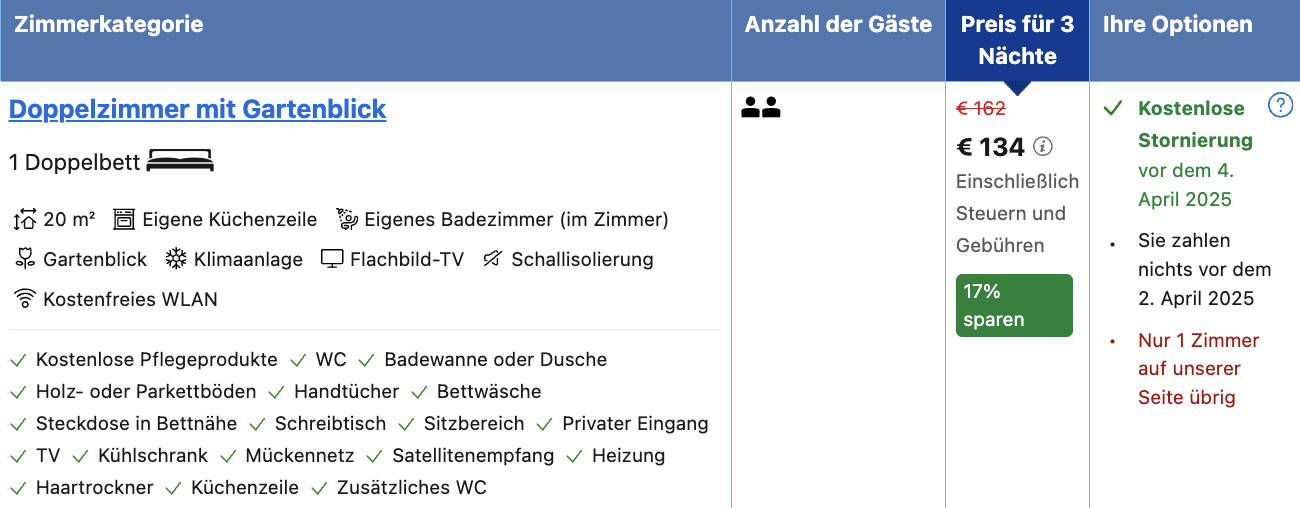Click the two-guests occupancy icon

tap(761, 108)
